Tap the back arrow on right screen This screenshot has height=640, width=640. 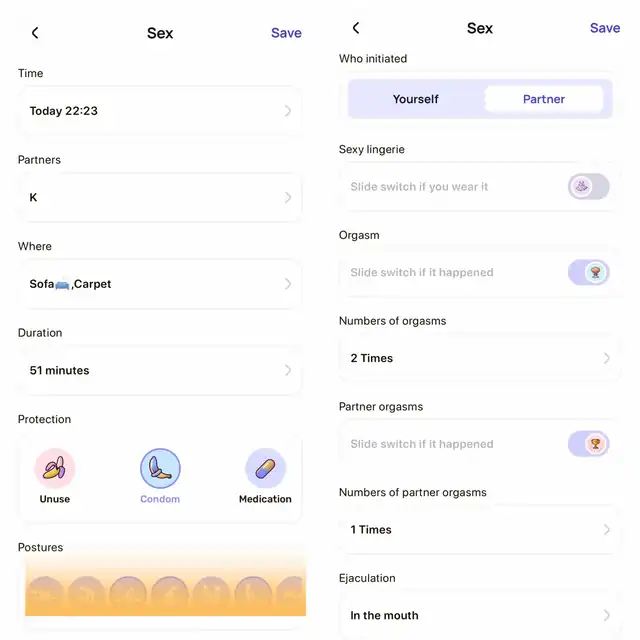click(x=356, y=28)
